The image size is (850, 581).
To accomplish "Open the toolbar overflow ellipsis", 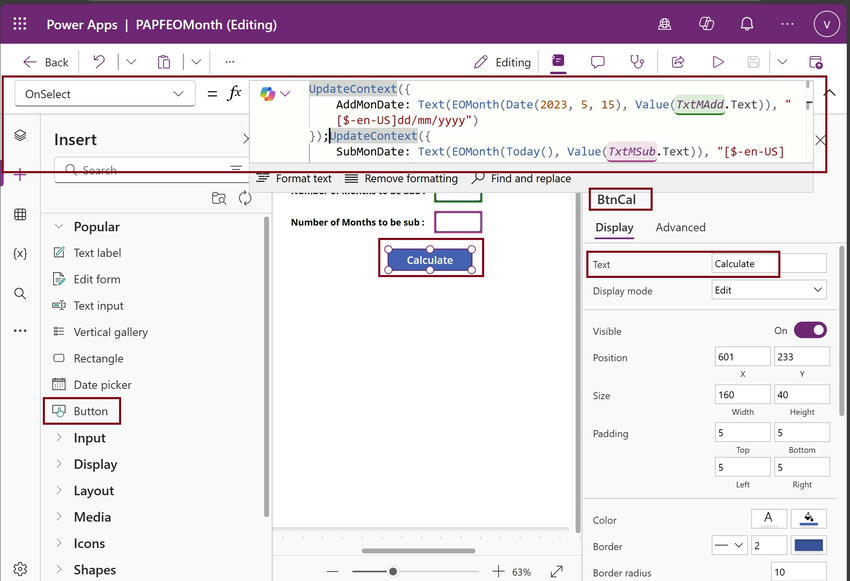I will 230,62.
